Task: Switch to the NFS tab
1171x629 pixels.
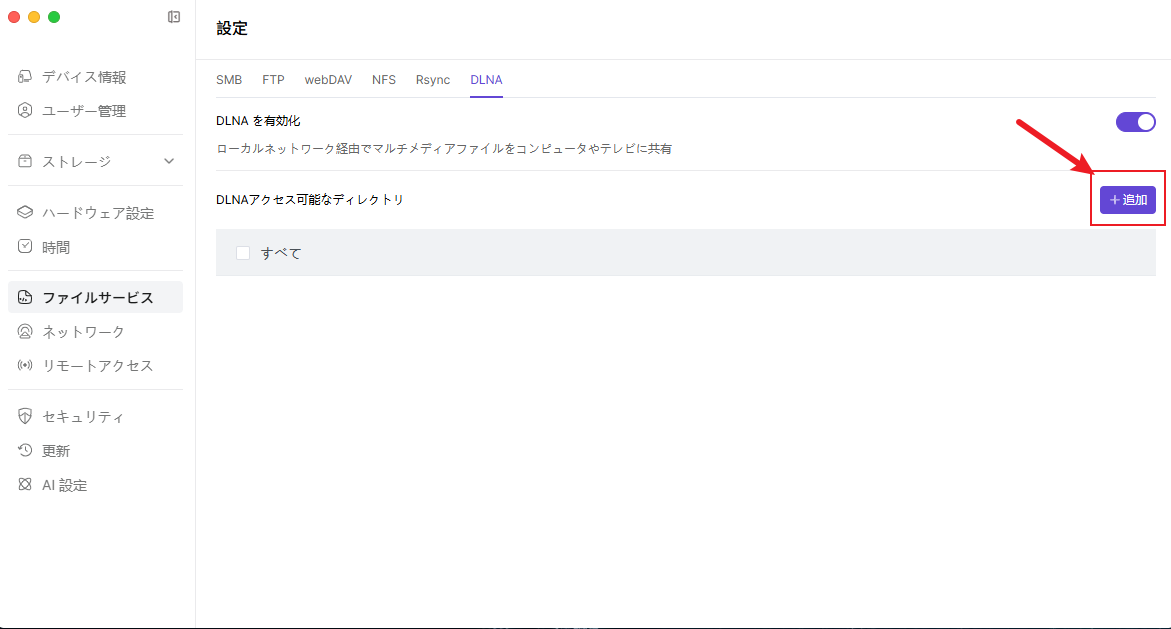Action: click(384, 80)
